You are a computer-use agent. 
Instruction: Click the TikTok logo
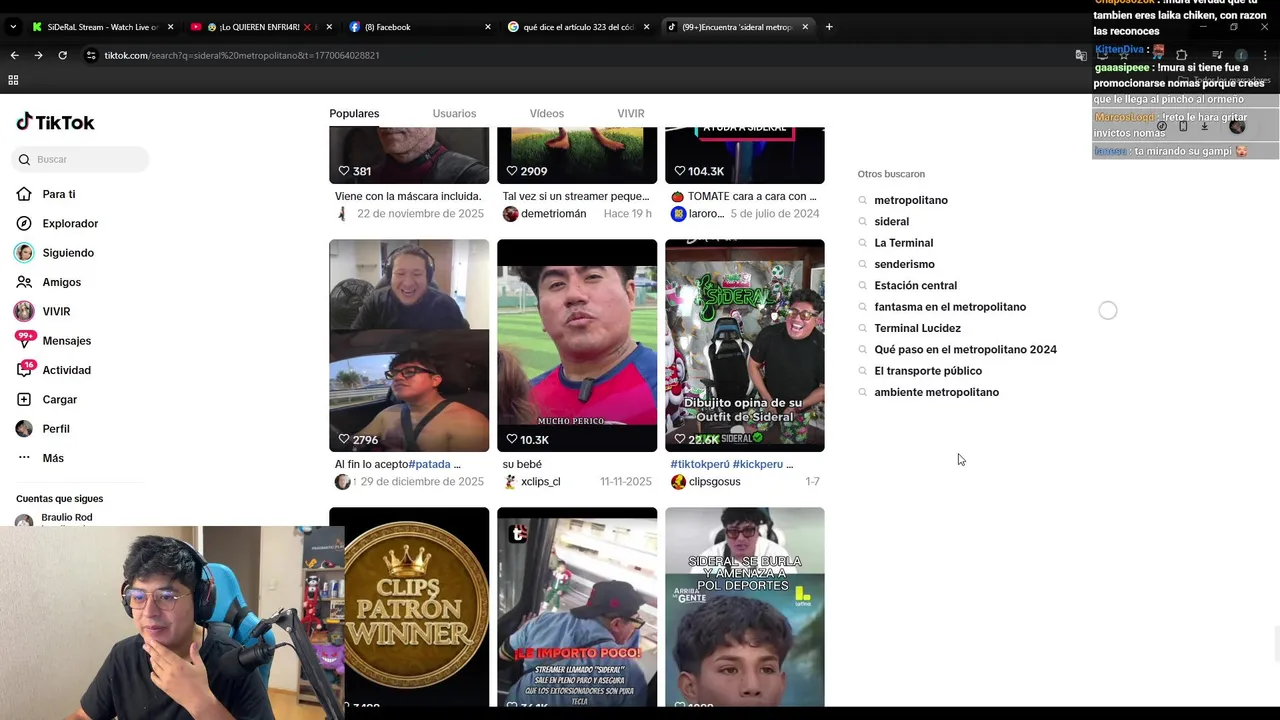coord(55,122)
